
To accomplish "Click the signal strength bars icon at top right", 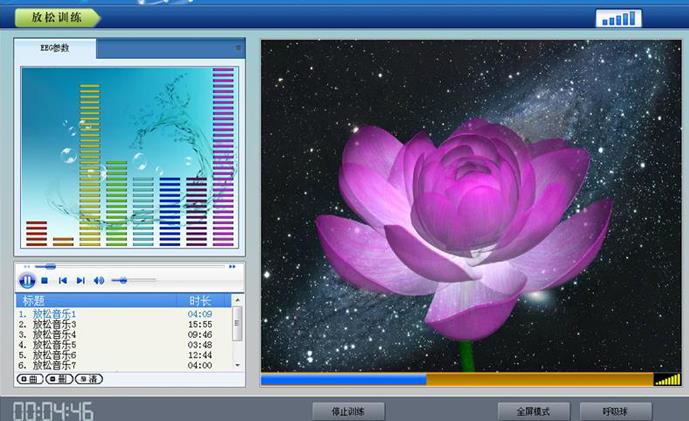I will click(x=620, y=18).
